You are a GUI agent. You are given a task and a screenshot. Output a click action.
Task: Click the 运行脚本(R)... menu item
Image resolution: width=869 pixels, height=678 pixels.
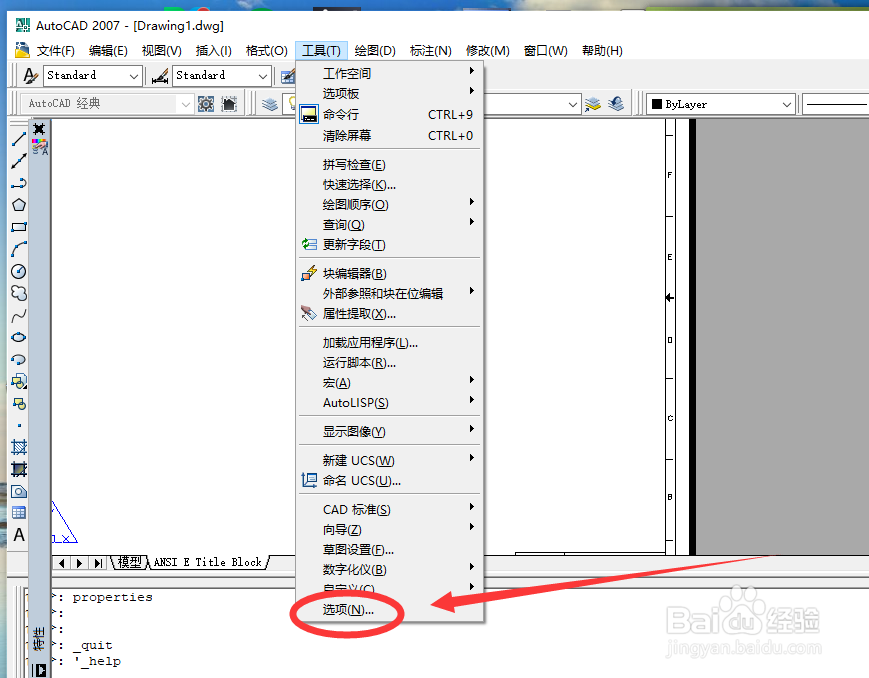pyautogui.click(x=390, y=363)
